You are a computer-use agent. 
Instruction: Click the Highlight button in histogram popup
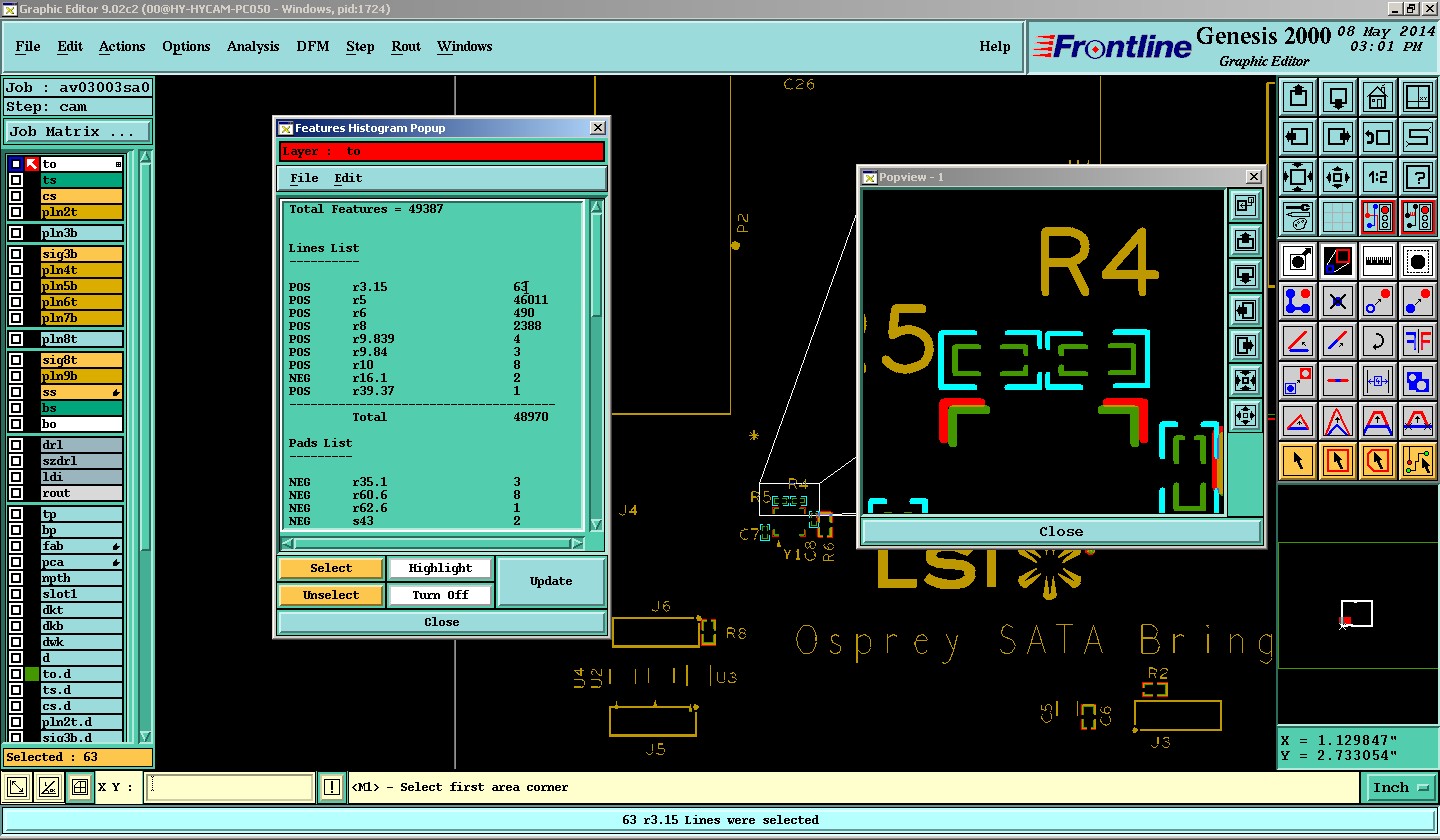[440, 568]
